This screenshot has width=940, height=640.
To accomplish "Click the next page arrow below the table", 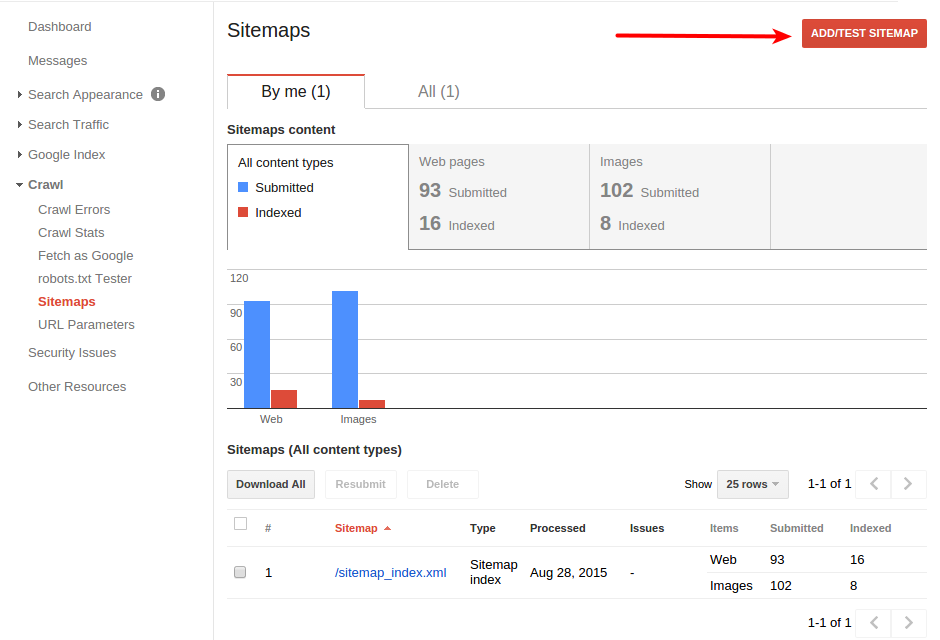I will [x=908, y=622].
